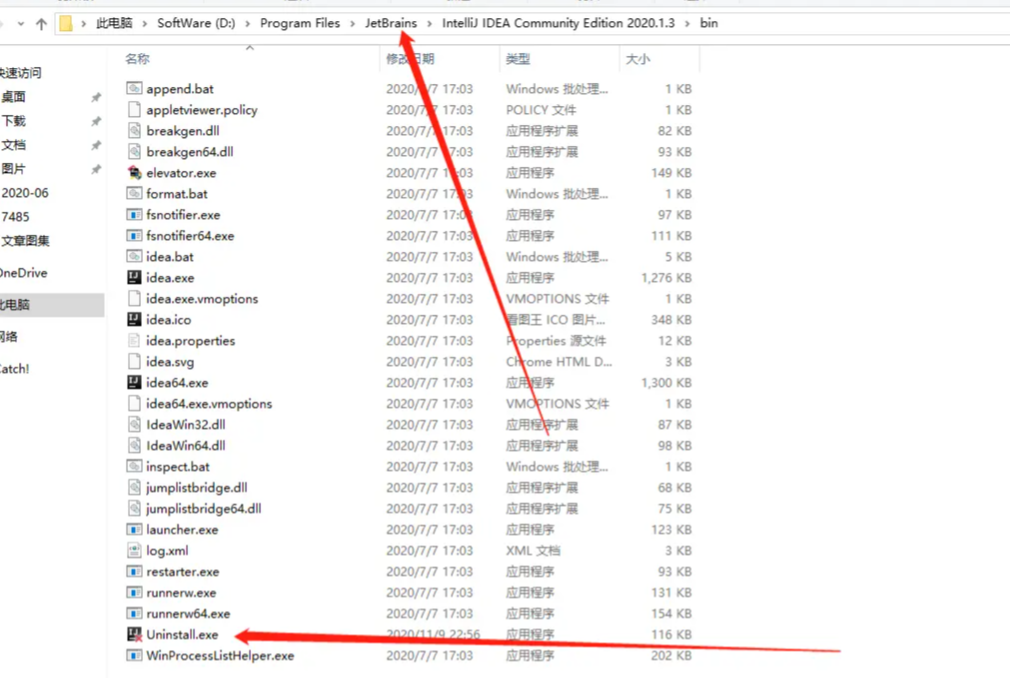1010x678 pixels.
Task: Select the idea64.exe.vmoptions file name
Action: pyautogui.click(x=209, y=404)
